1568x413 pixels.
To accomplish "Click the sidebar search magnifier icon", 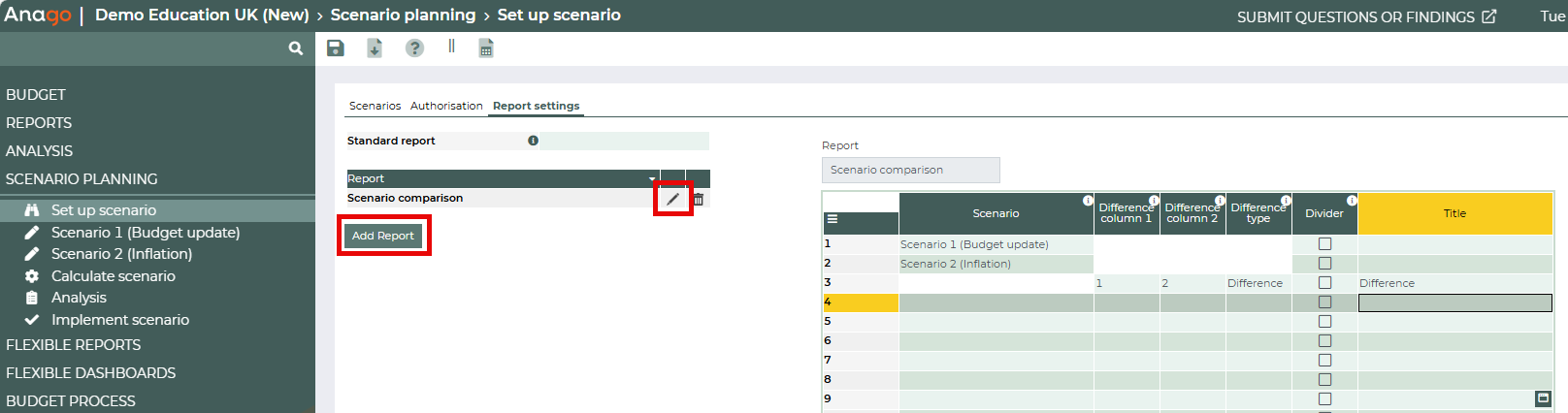I will (x=296, y=48).
